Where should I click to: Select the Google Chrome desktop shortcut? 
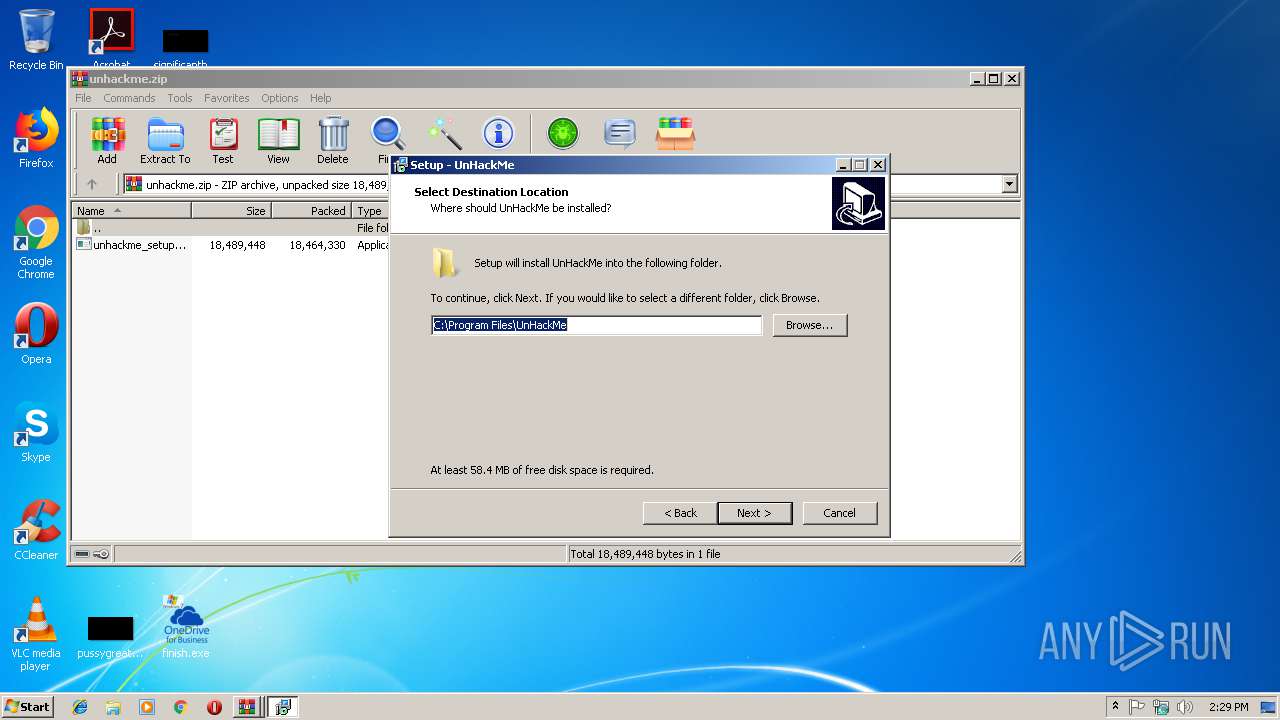coord(36,243)
